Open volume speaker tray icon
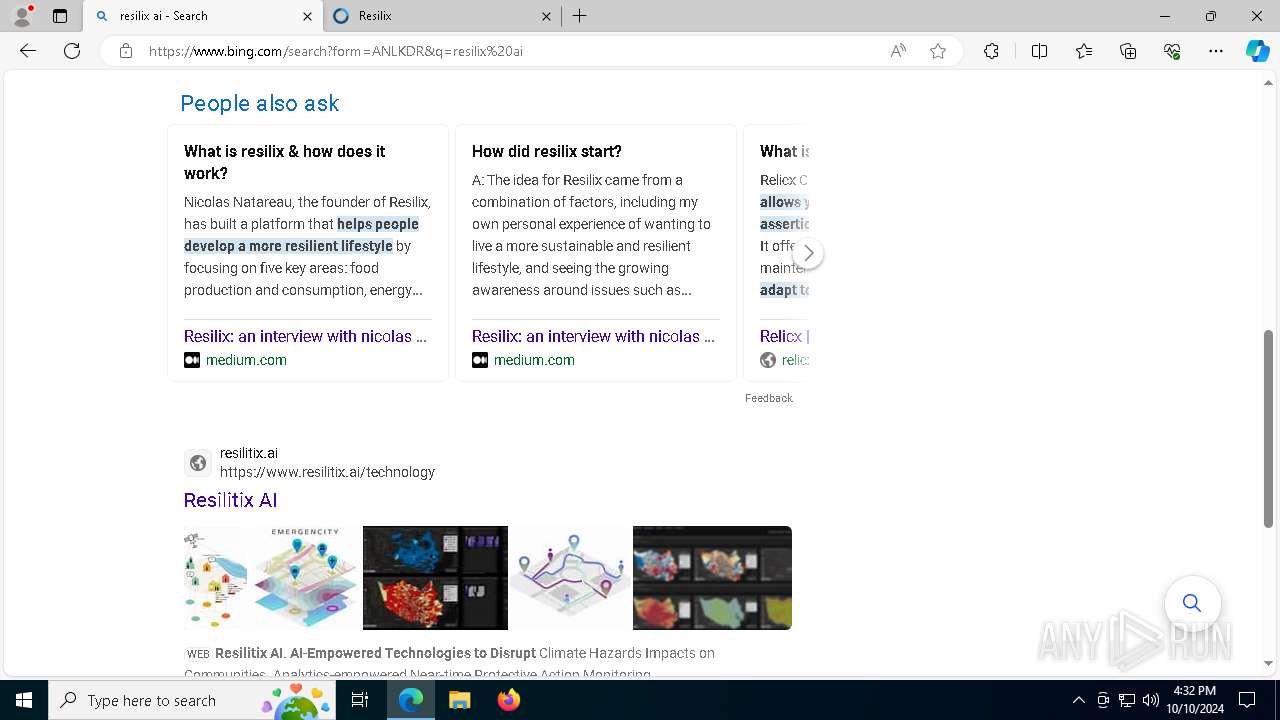 point(1151,700)
